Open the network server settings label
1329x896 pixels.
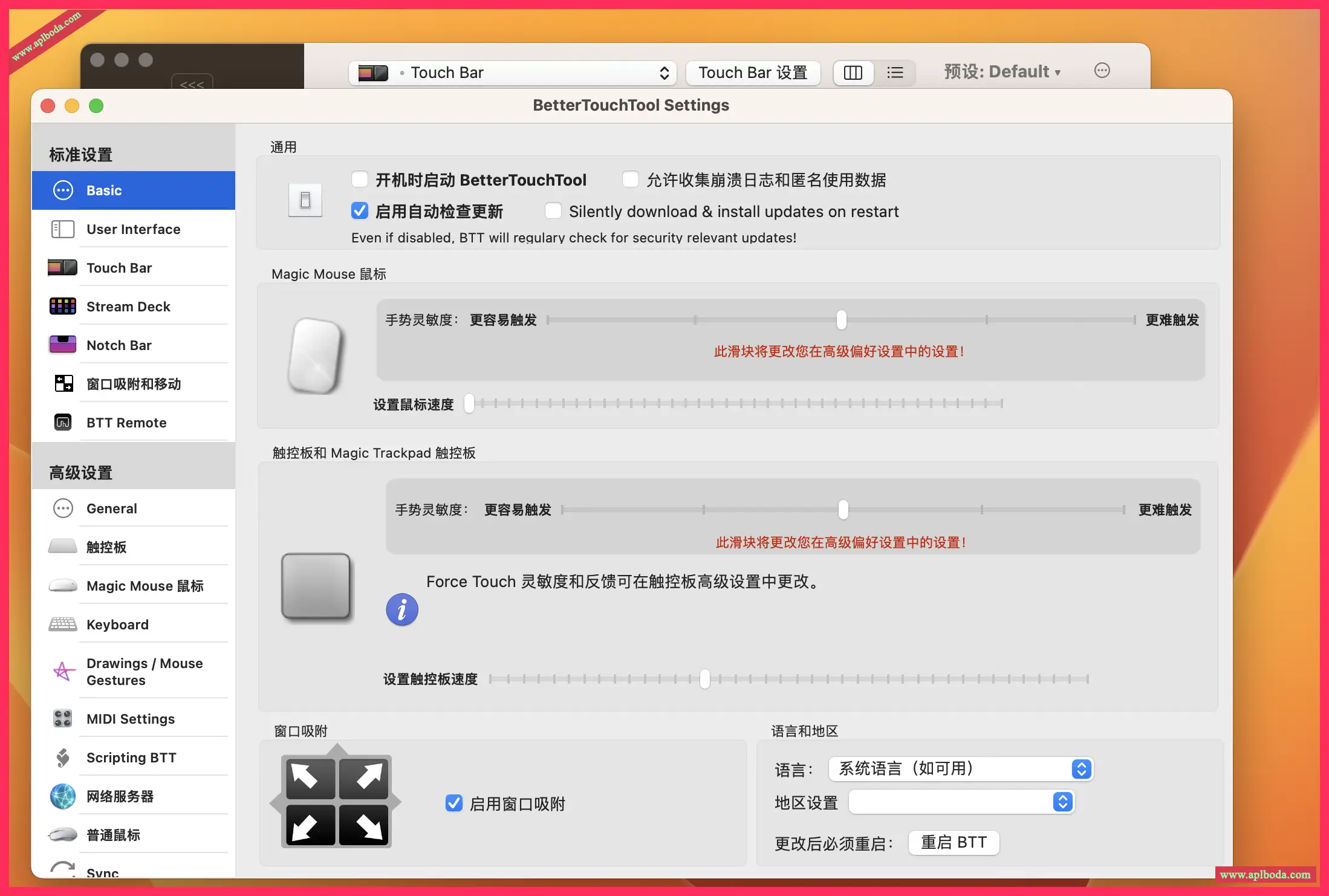[120, 796]
